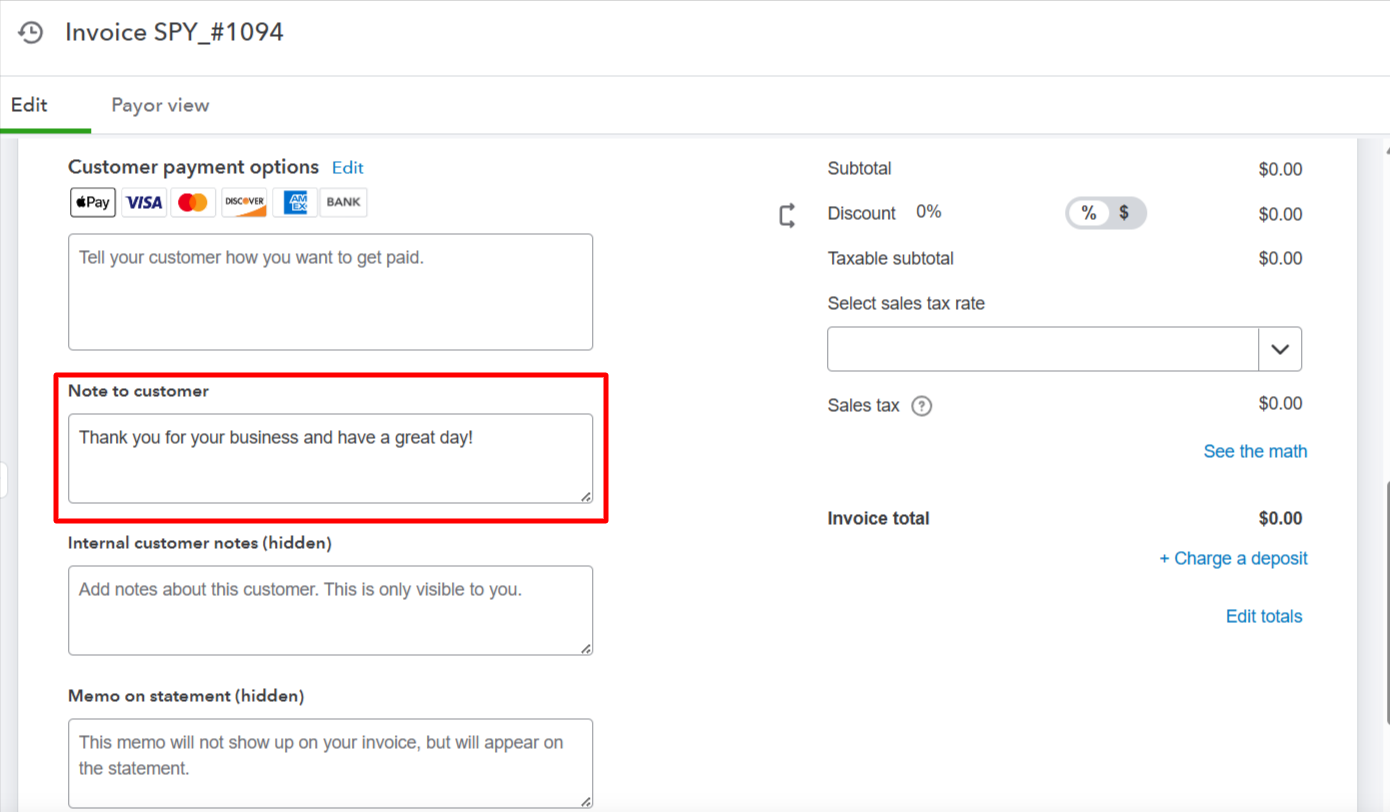
Task: Click the Taxable subtotal label
Action: coord(890,258)
